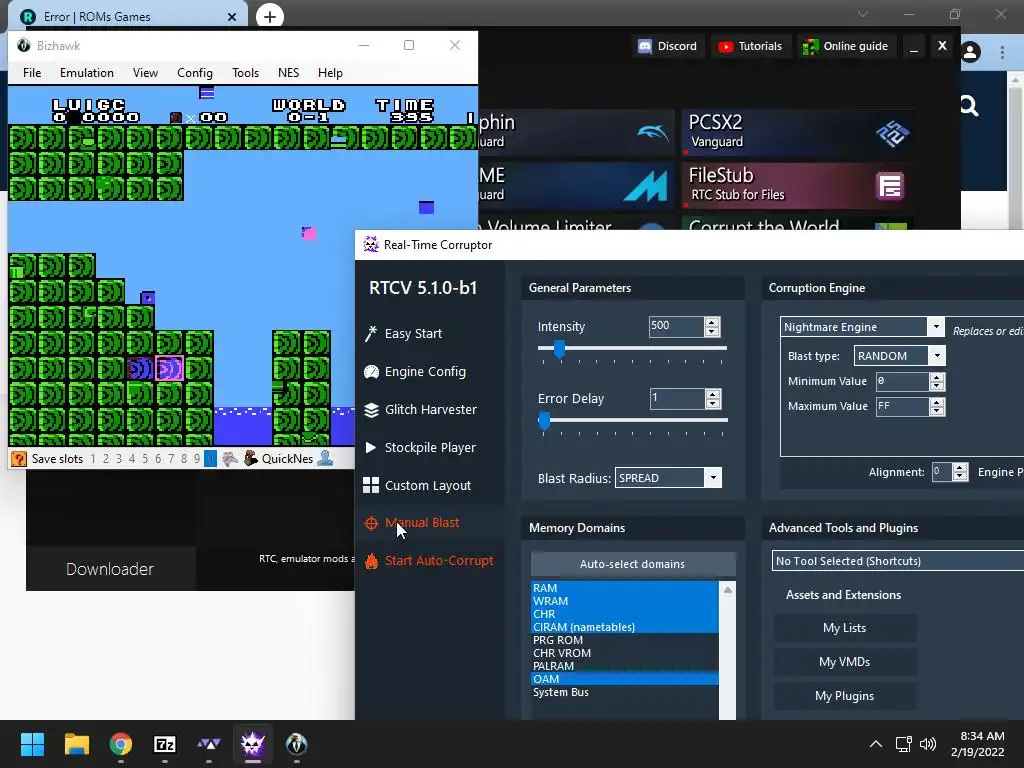Open File Explorer from taskbar

(76, 744)
